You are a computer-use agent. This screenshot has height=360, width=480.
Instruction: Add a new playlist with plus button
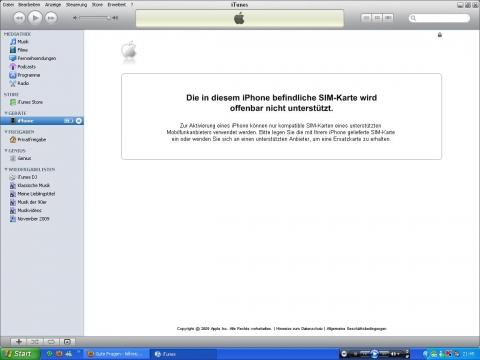19,341
